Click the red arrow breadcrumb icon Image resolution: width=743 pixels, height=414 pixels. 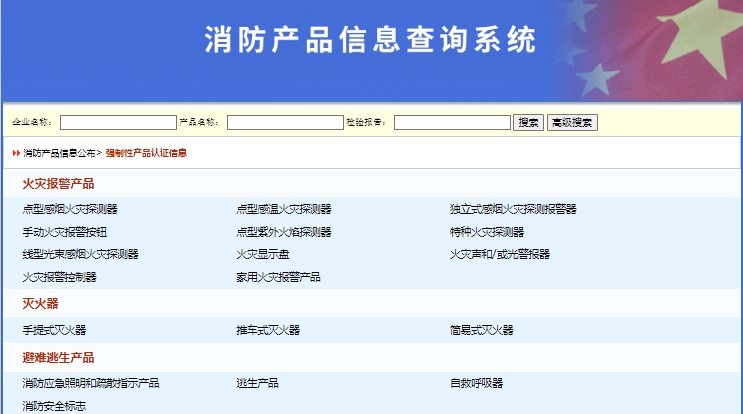pos(16,153)
